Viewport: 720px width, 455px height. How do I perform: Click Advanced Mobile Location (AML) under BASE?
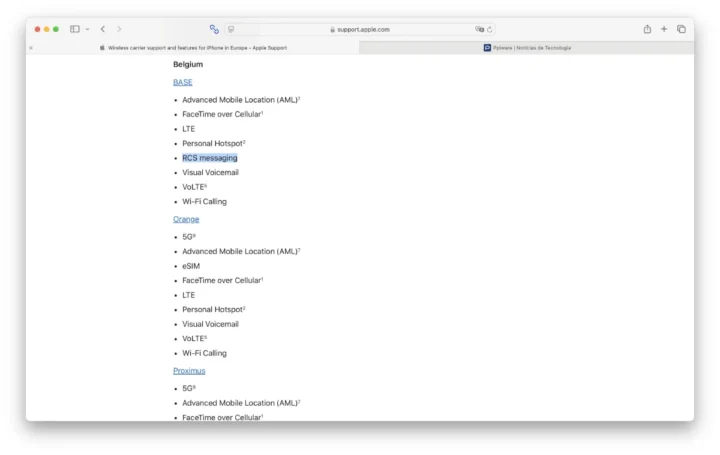coord(241,100)
